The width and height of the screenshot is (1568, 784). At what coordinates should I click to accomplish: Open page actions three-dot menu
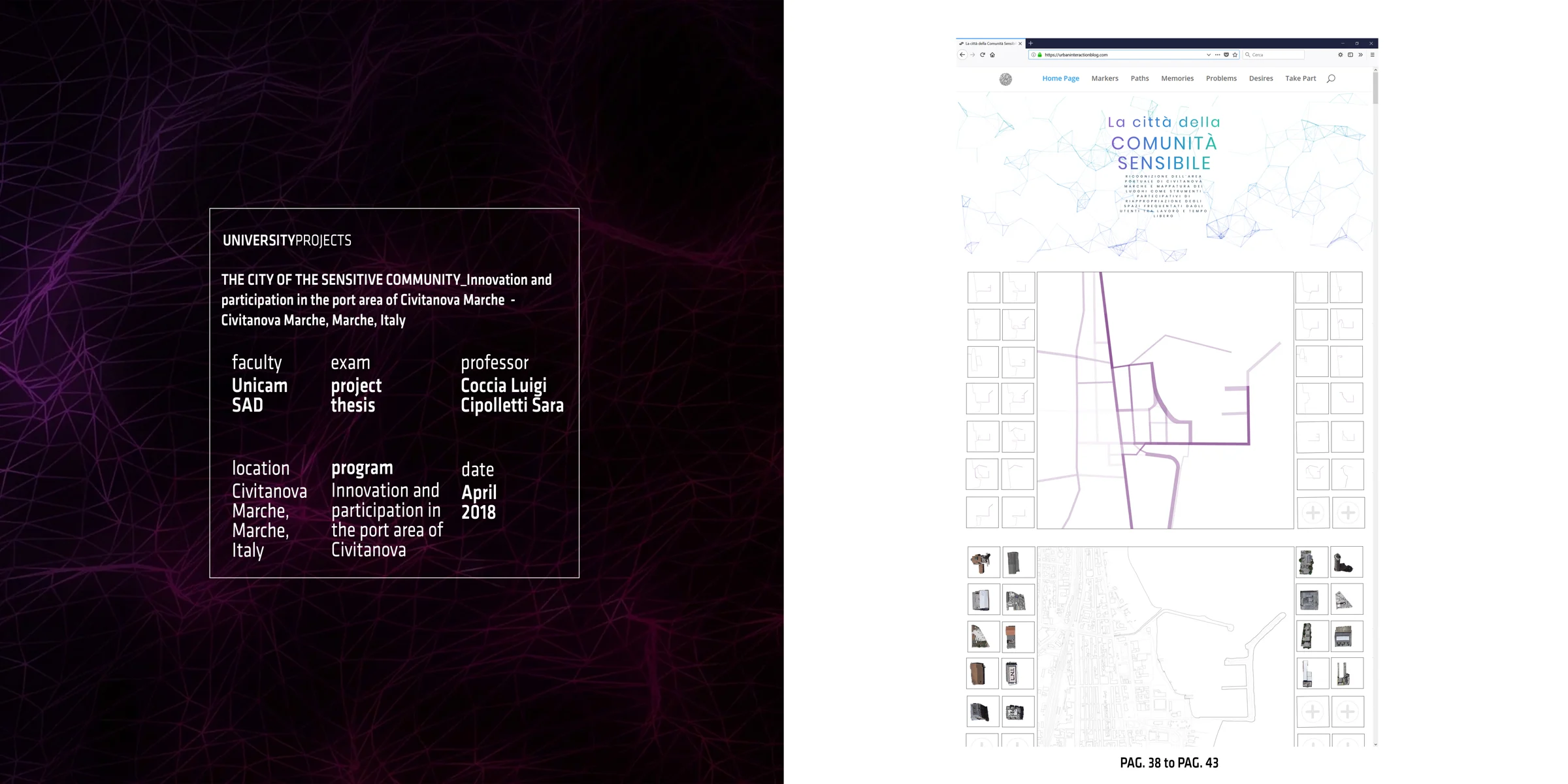tap(1217, 55)
